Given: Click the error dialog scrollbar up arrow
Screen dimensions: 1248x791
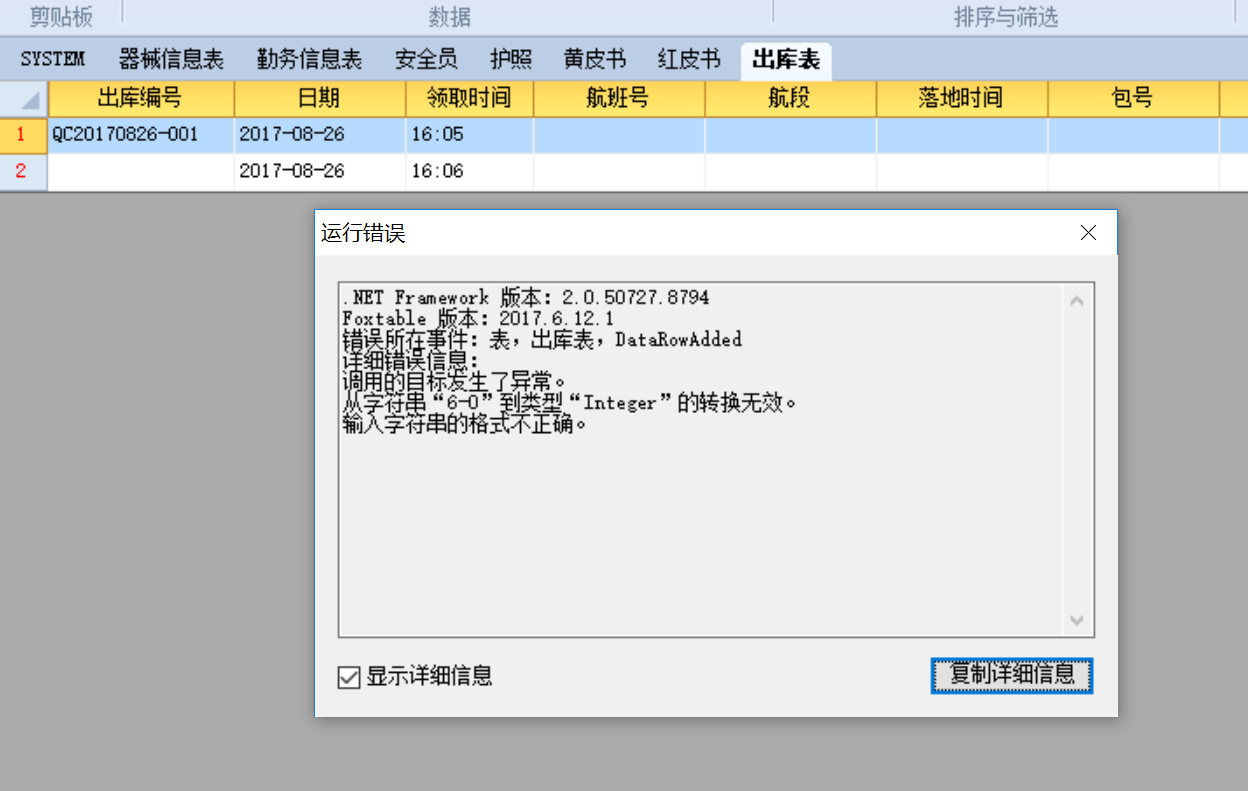Looking at the screenshot, I should 1077,300.
